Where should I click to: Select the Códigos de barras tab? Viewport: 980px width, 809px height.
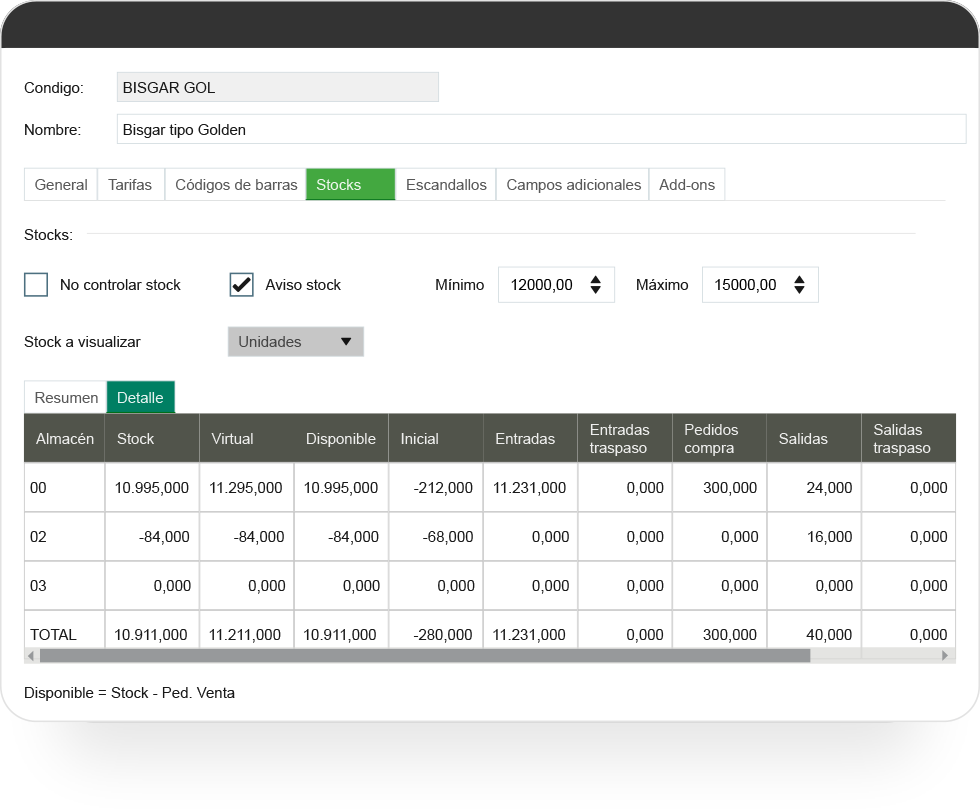[x=236, y=185]
